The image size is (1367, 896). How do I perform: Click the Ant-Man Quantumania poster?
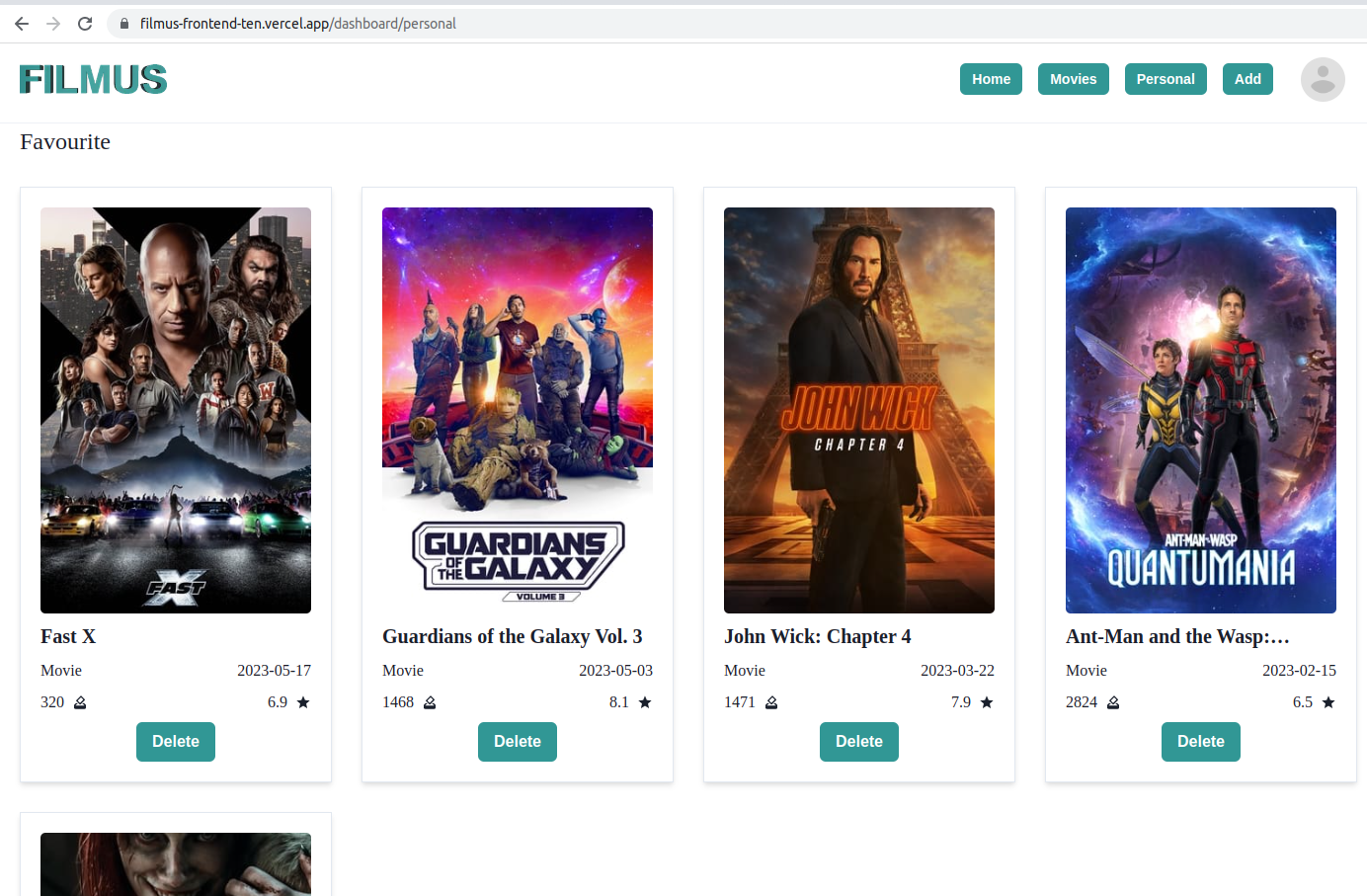pos(1201,410)
